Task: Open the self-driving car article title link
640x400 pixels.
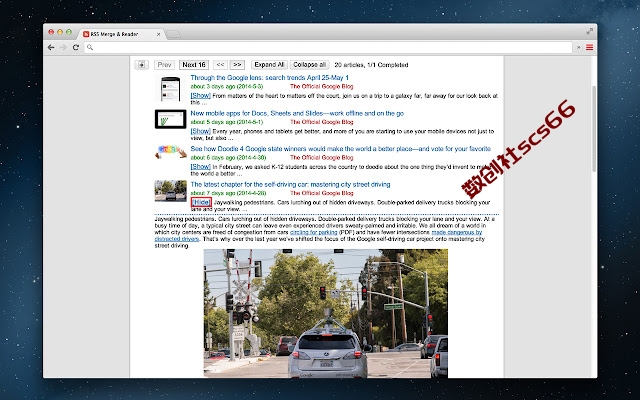Action: [290, 184]
